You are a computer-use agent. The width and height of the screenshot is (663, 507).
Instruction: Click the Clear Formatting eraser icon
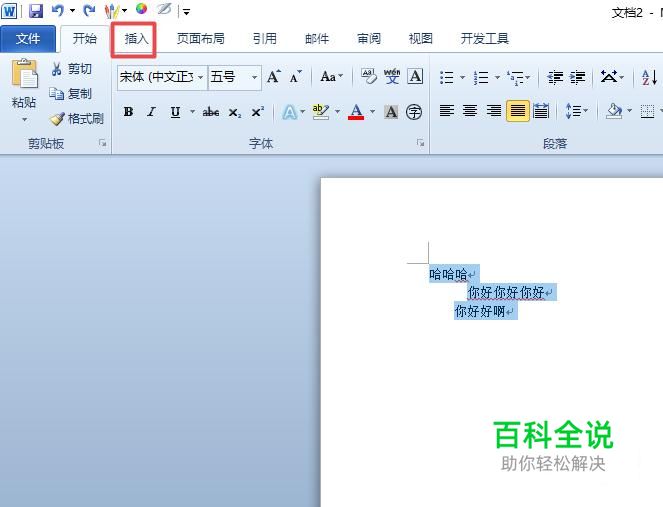click(368, 77)
